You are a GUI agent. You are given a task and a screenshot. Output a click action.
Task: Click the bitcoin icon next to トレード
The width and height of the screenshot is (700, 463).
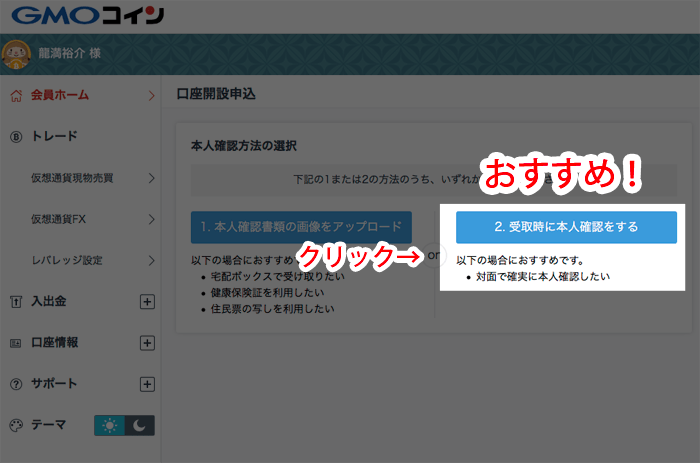click(x=15, y=137)
